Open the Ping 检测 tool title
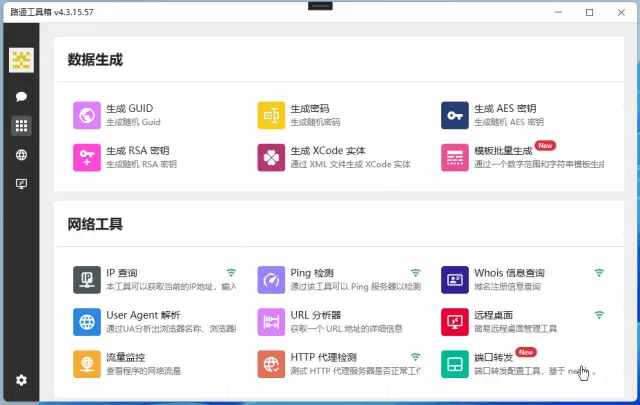Viewport: 640px width, 405px height. pyautogui.click(x=312, y=273)
